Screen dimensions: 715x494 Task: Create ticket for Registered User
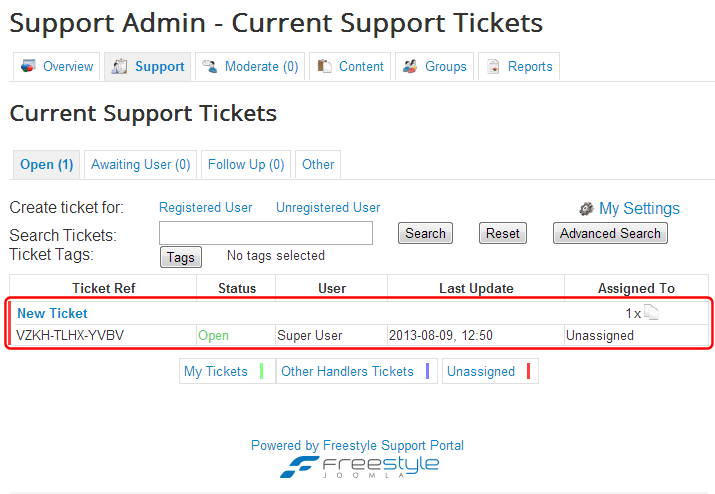pyautogui.click(x=205, y=208)
